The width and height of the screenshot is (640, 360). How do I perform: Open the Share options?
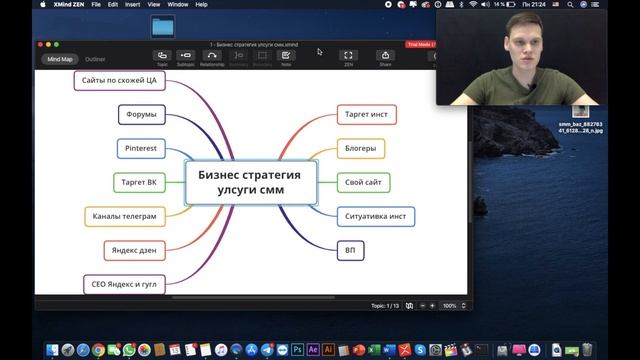(385, 56)
